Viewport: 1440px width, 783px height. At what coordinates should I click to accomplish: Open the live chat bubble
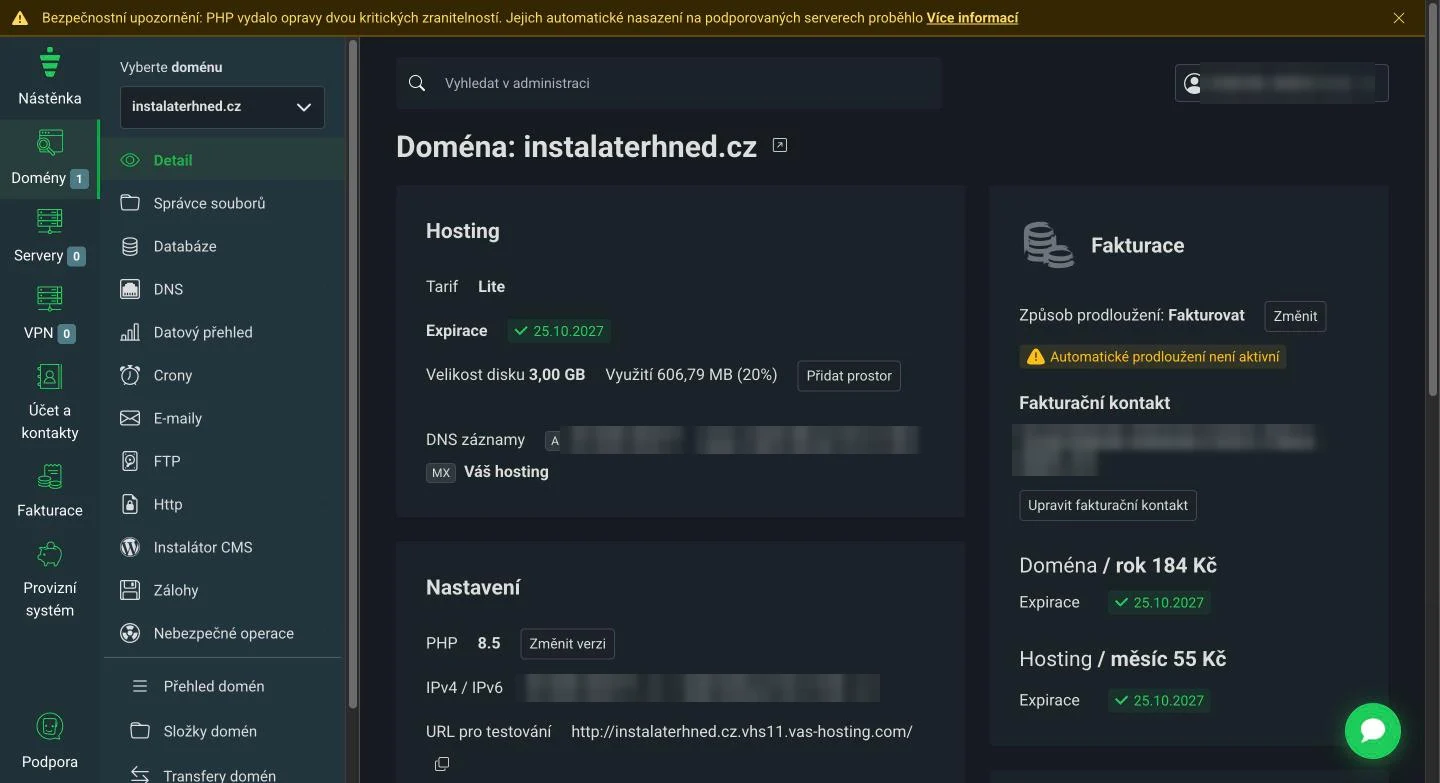point(1373,731)
